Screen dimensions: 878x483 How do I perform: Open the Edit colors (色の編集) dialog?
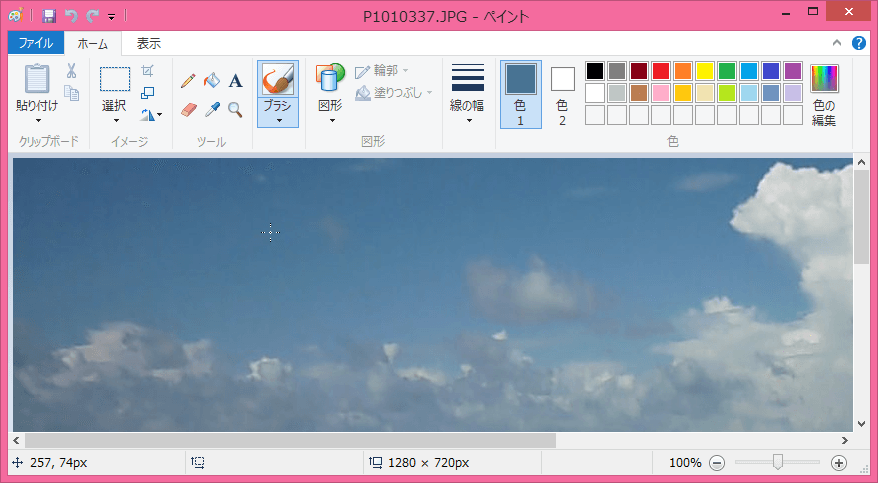824,95
